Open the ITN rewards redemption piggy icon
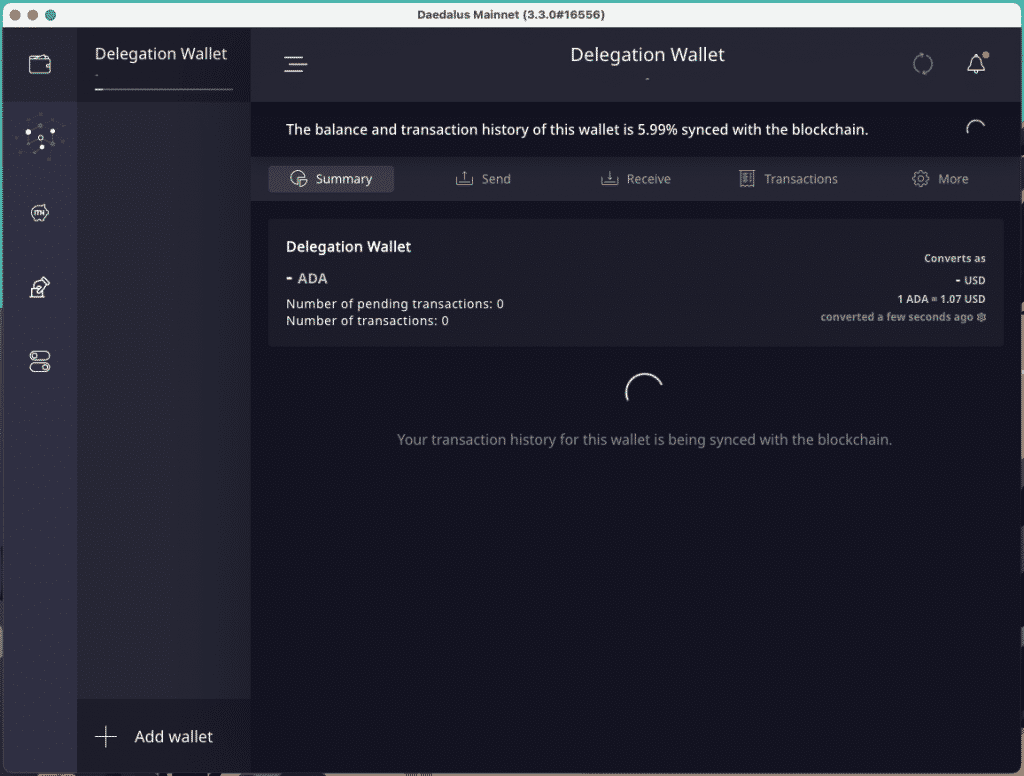Viewport: 1024px width, 776px height. tap(40, 213)
